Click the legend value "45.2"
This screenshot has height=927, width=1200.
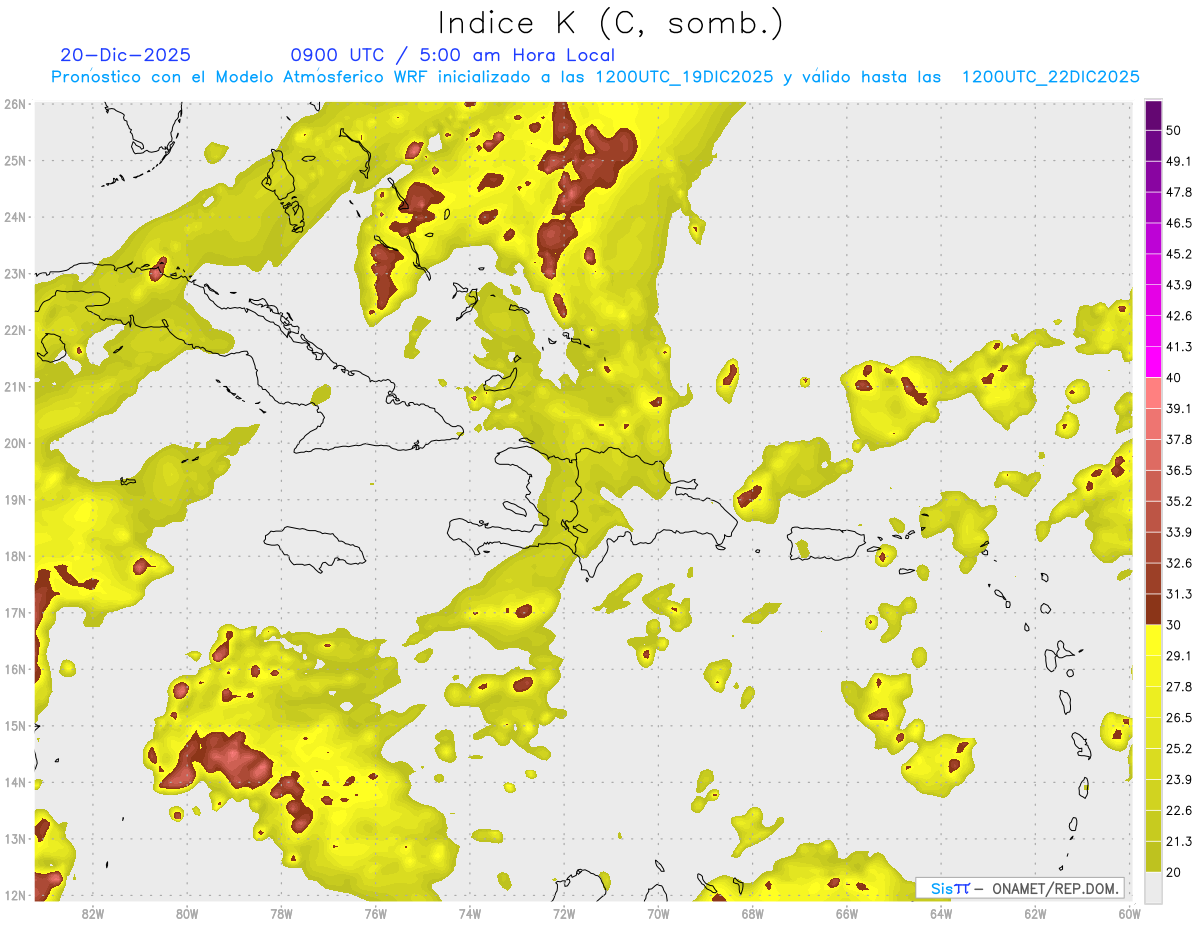click(x=1179, y=254)
